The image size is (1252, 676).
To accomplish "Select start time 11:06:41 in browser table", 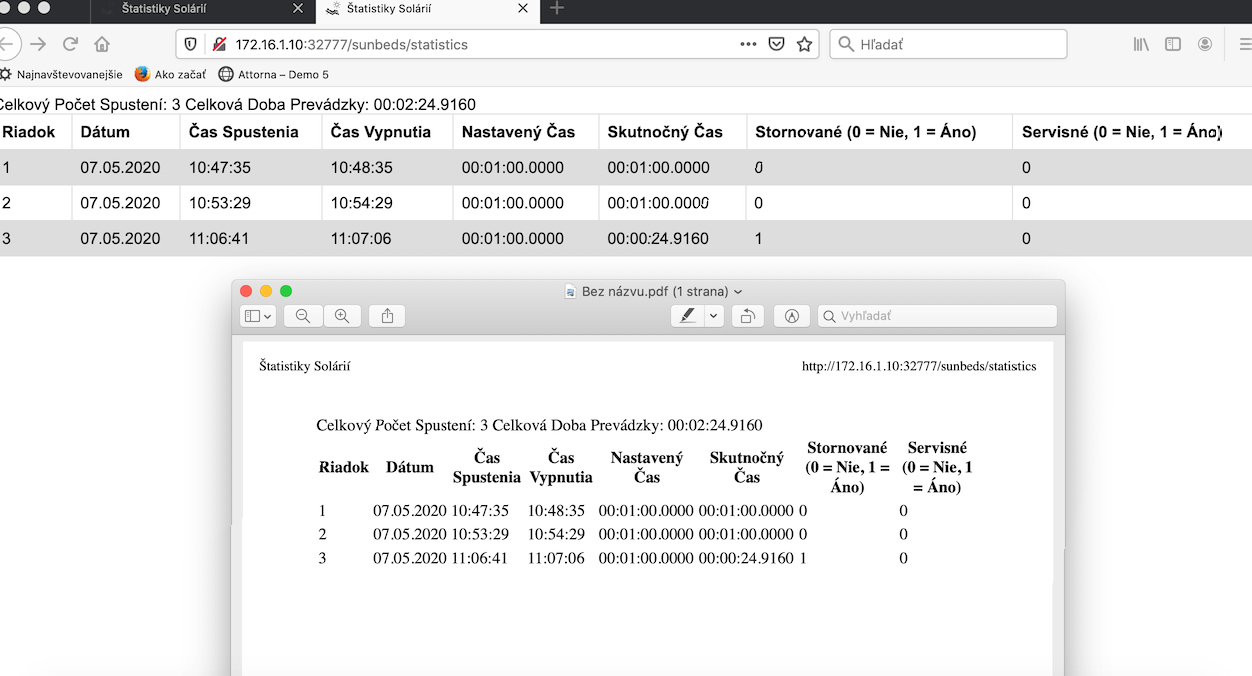I will click(x=220, y=239).
